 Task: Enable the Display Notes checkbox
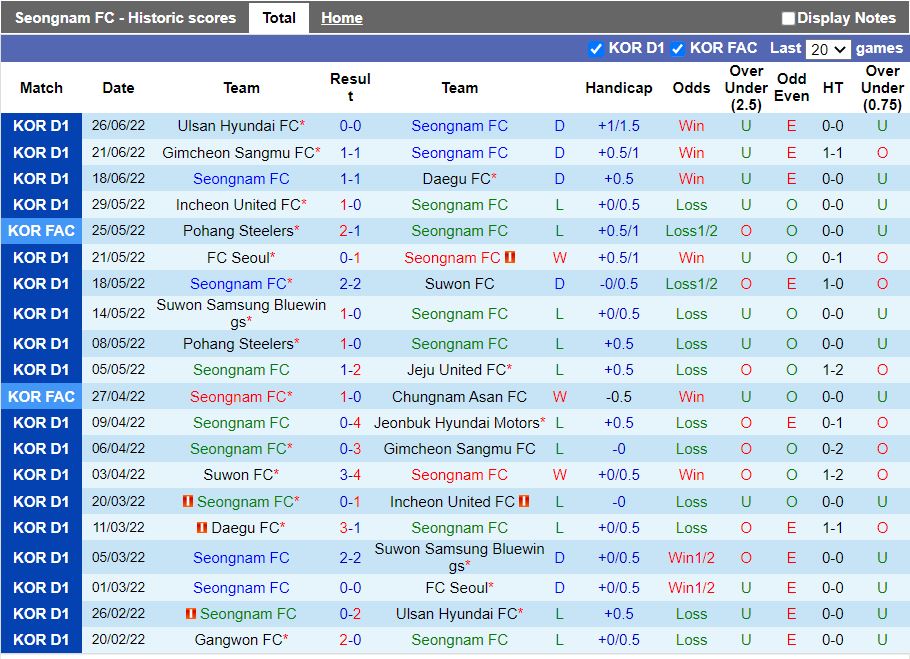tap(789, 17)
